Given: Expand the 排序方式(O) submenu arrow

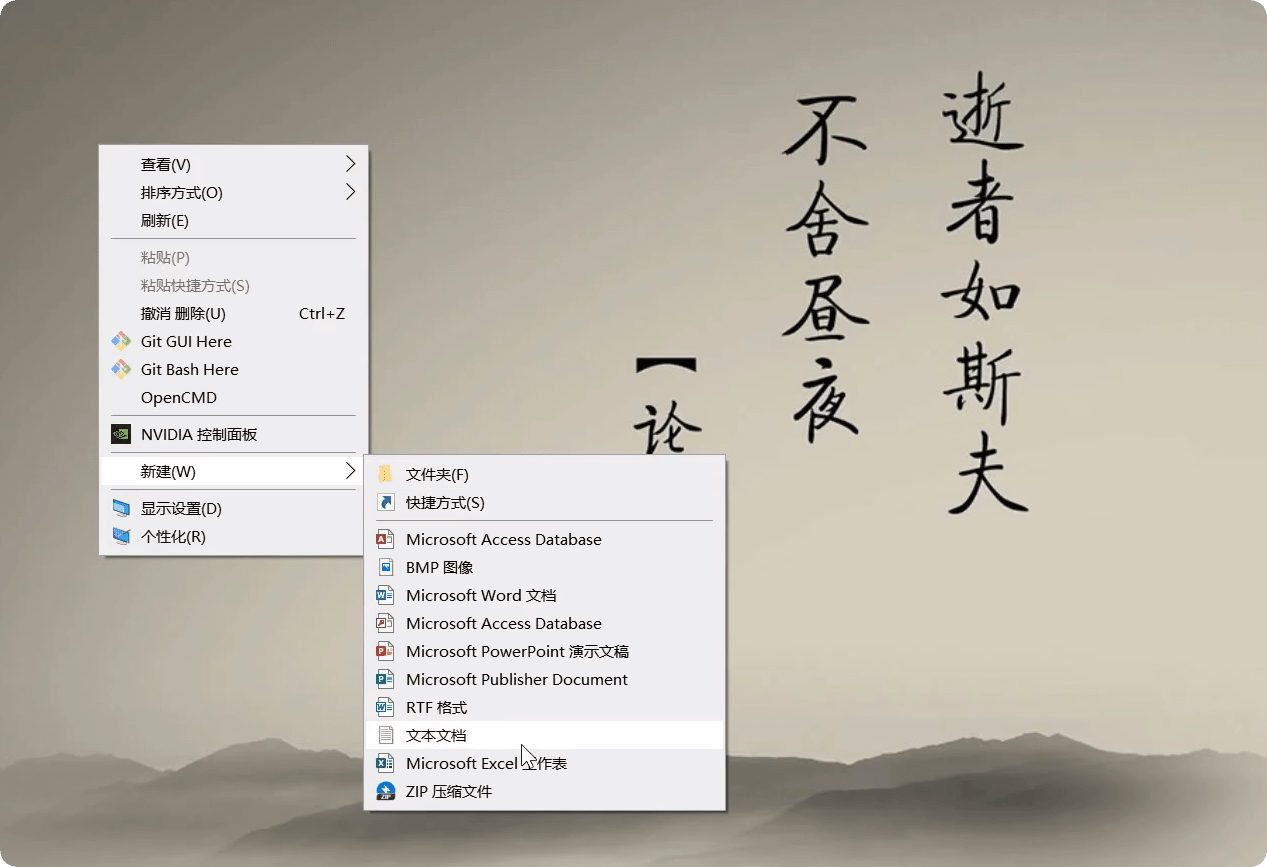Looking at the screenshot, I should [x=350, y=192].
